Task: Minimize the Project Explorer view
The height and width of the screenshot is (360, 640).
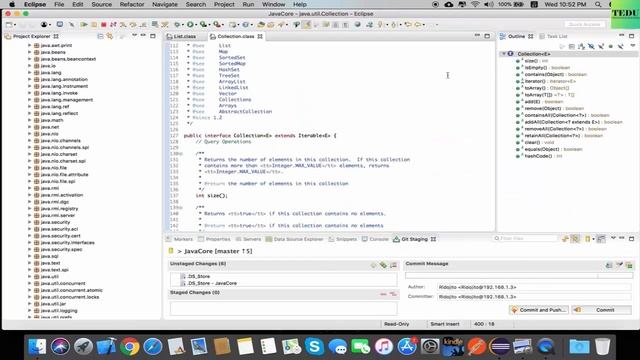Action: (143, 36)
